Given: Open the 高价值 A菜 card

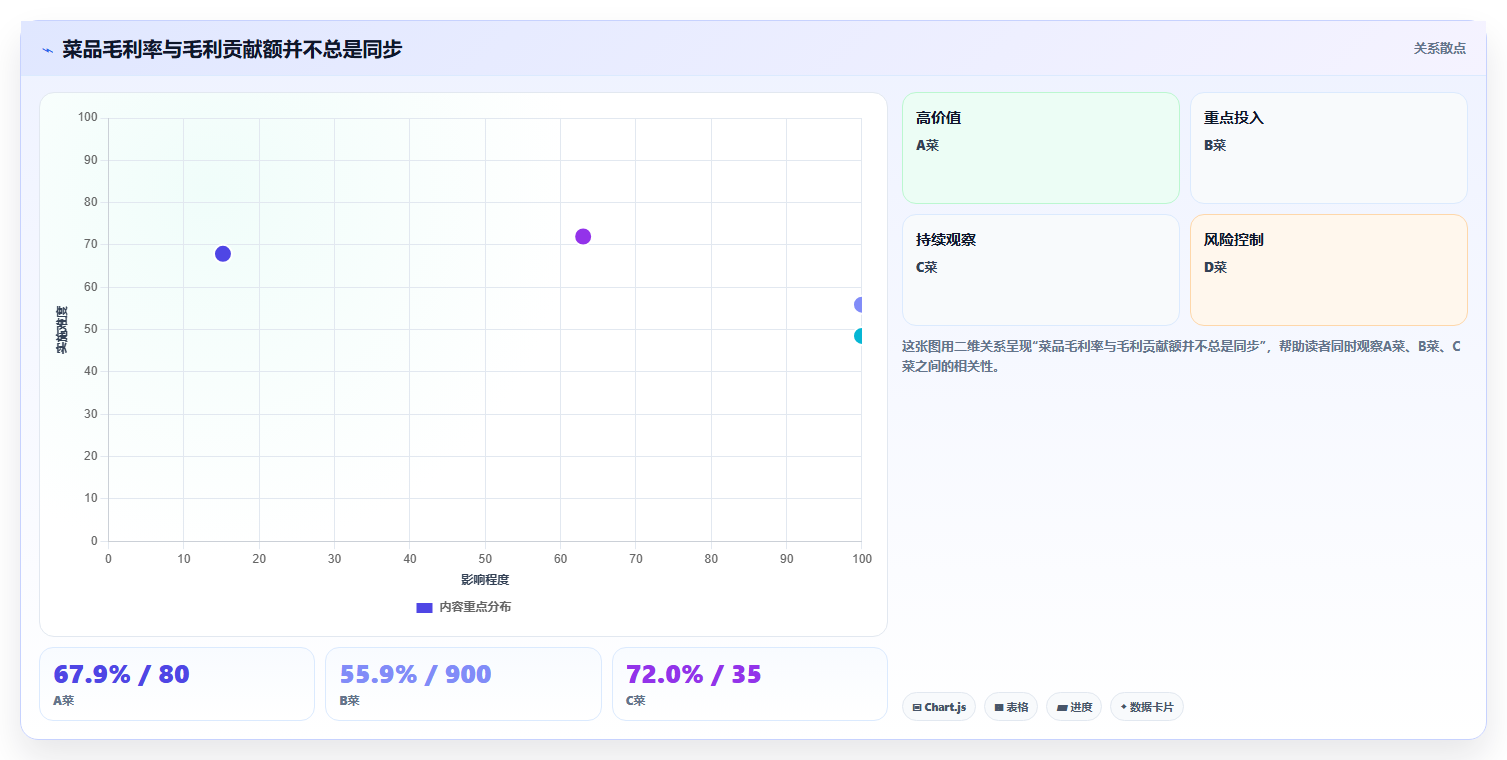Looking at the screenshot, I should [1041, 148].
